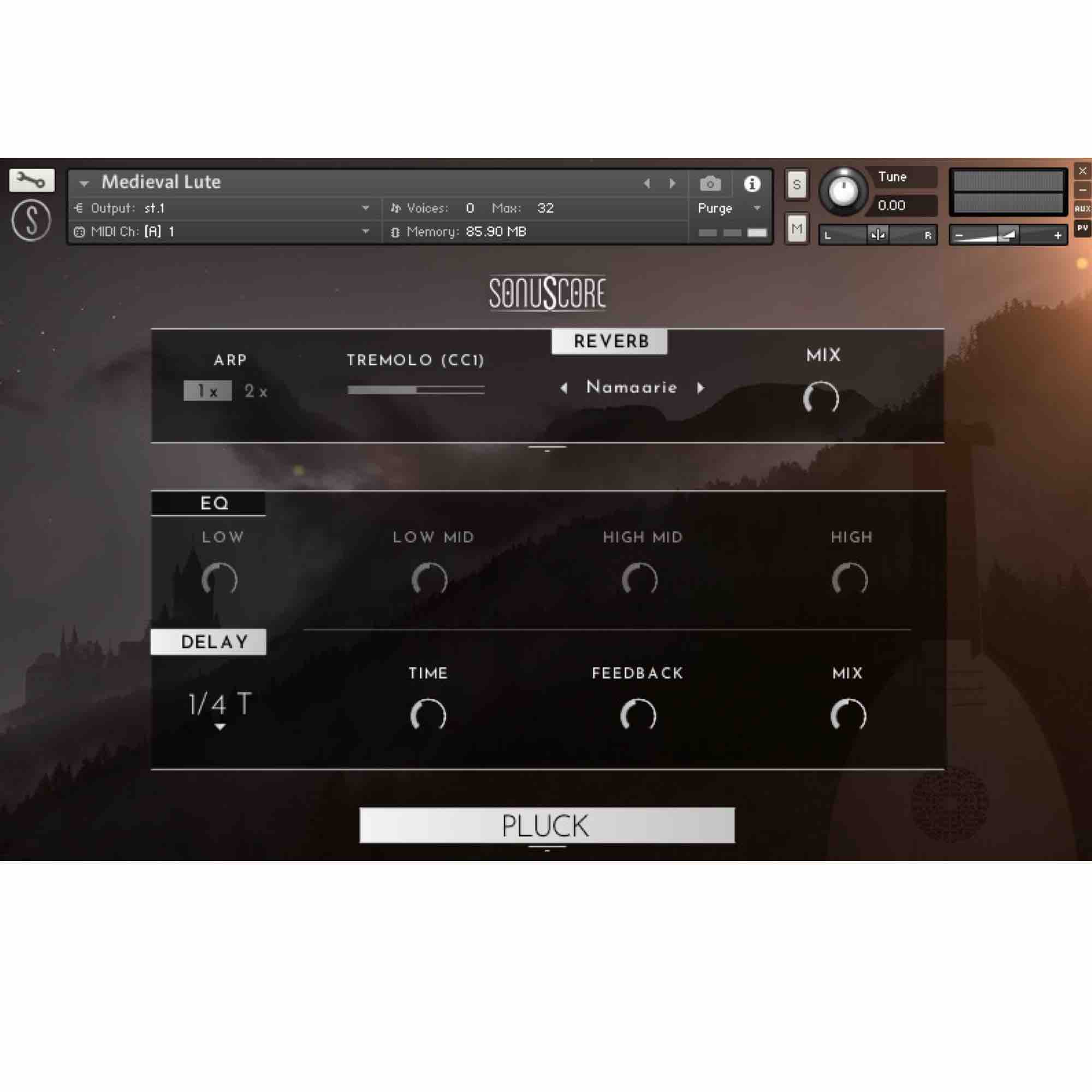Click the PLUCK articulation button
Image resolution: width=1092 pixels, height=1092 pixels.
547,825
